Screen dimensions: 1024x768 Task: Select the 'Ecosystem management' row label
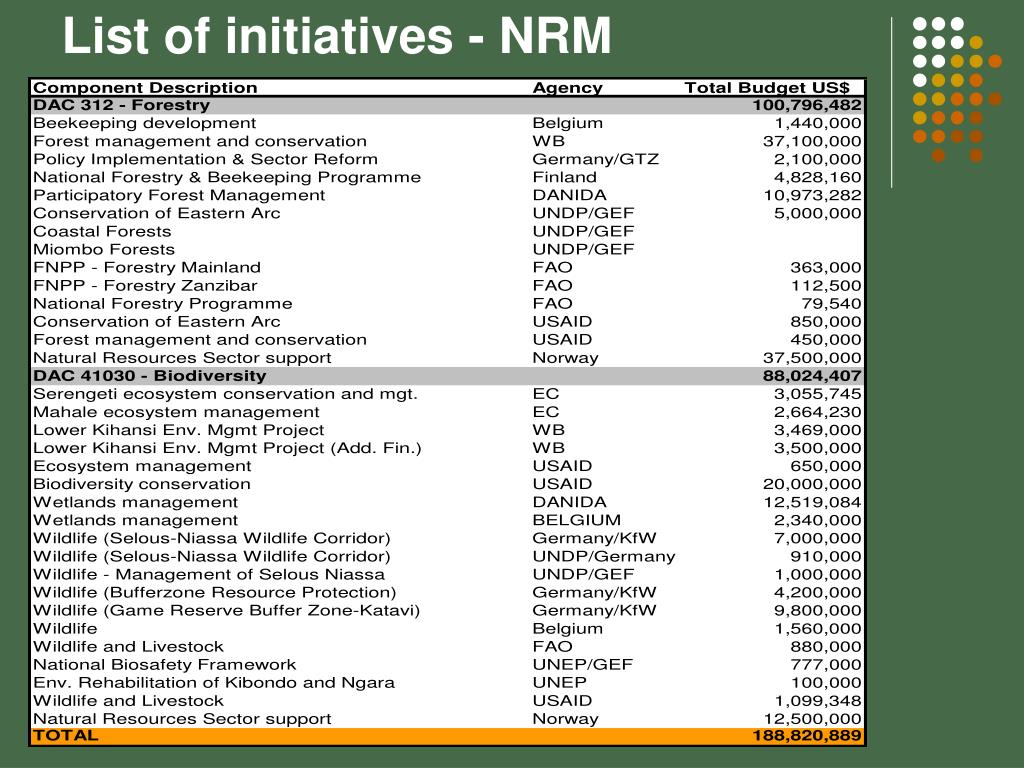[x=142, y=466]
